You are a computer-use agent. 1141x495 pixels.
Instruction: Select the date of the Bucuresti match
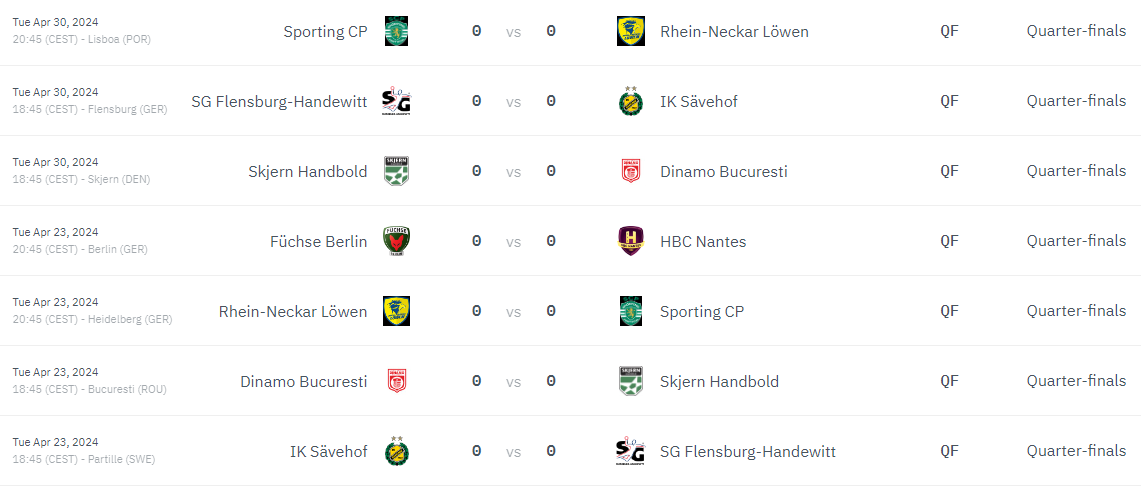(55, 372)
